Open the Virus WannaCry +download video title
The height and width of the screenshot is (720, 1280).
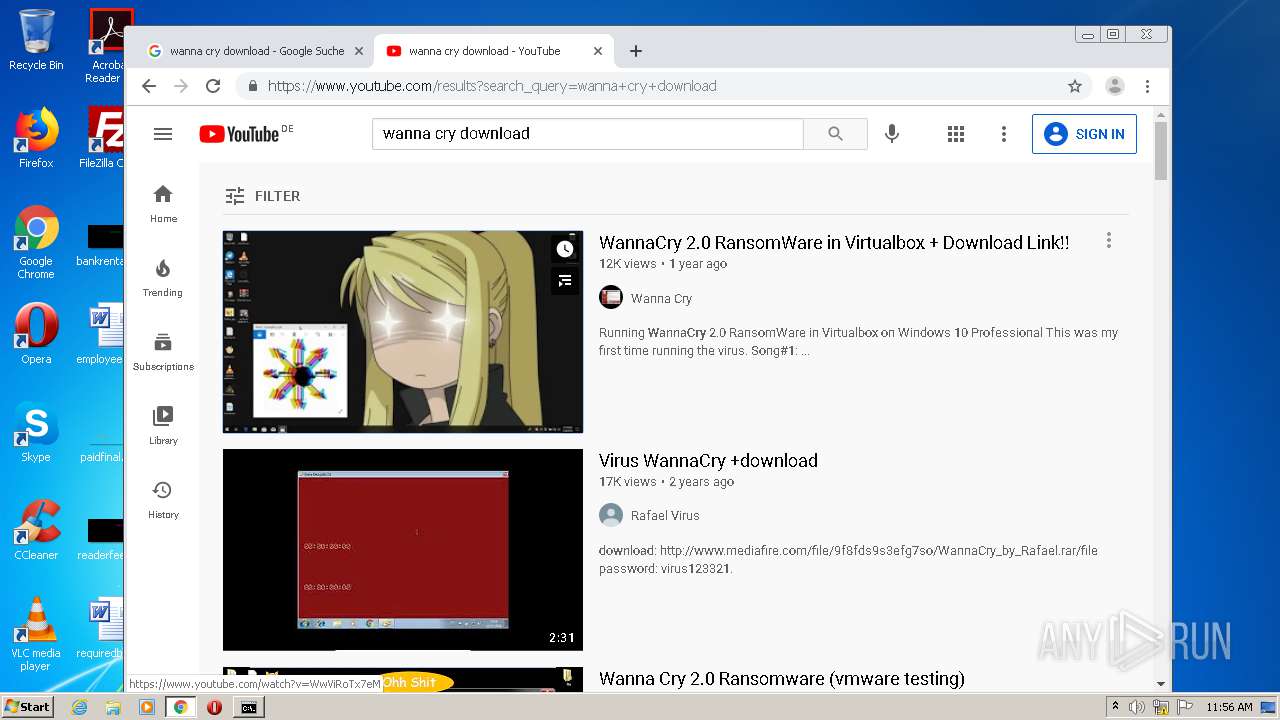click(708, 461)
